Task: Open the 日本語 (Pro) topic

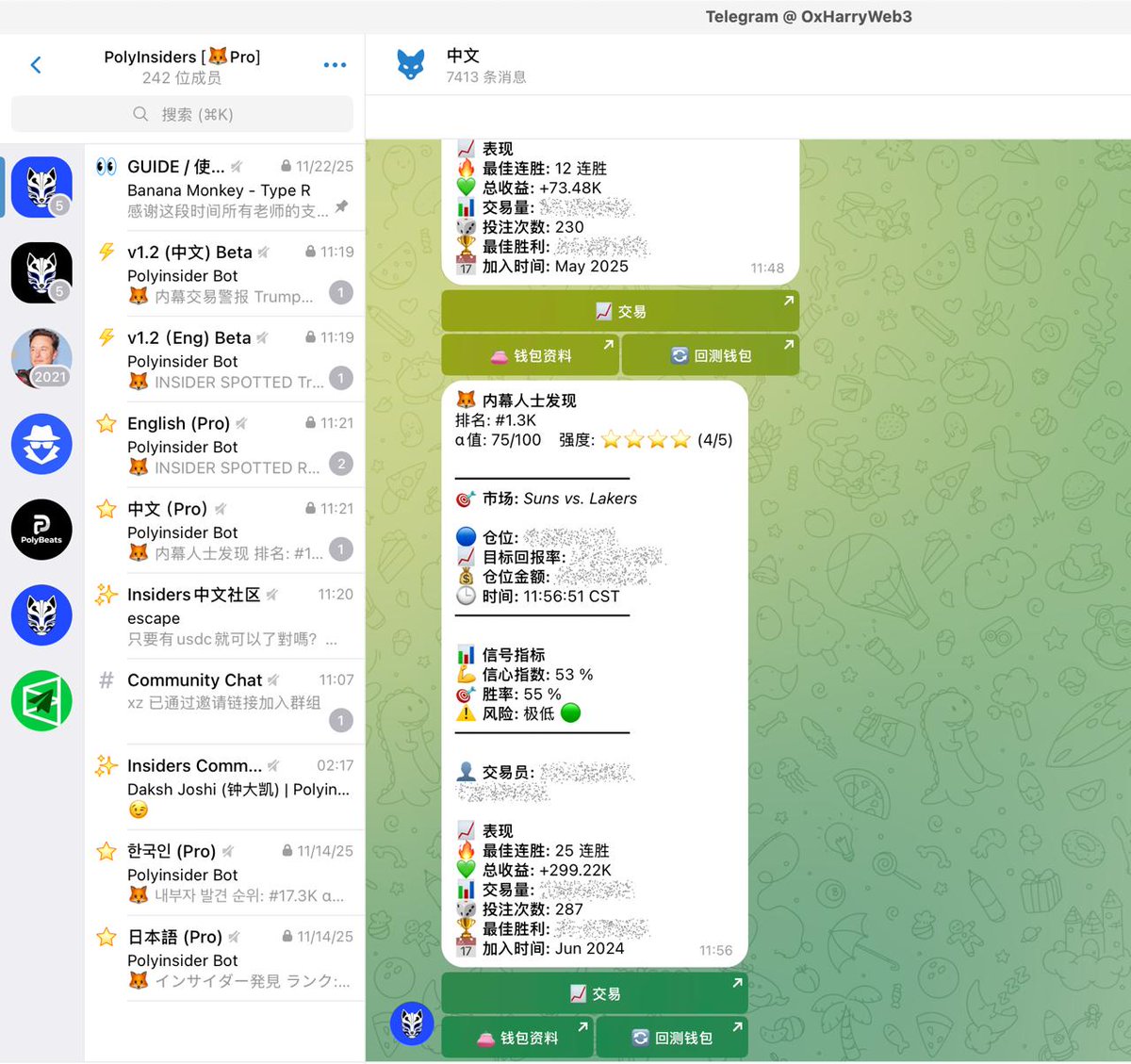Action: [x=224, y=958]
